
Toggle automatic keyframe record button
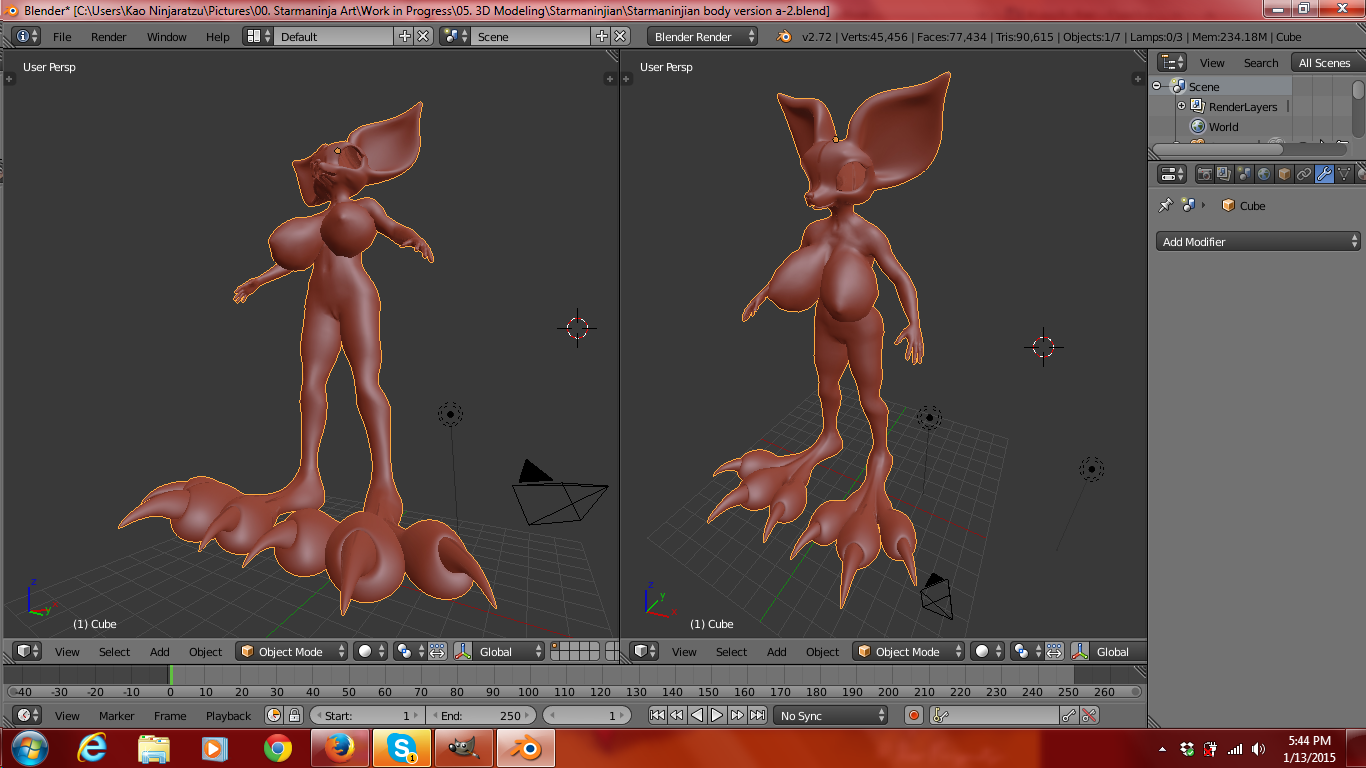point(913,715)
